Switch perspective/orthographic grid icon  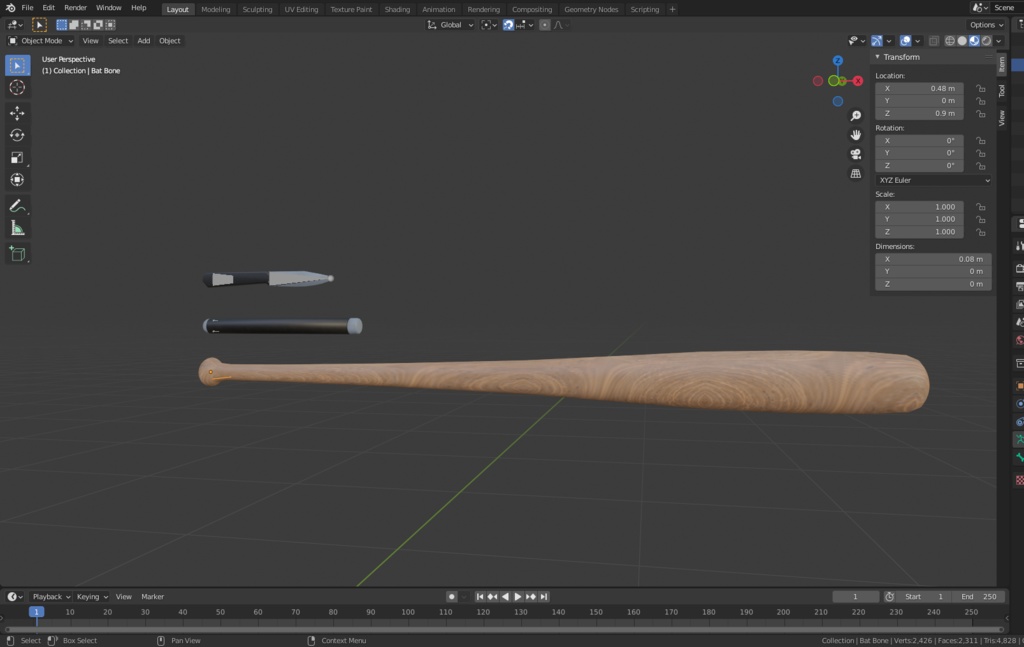[x=856, y=174]
